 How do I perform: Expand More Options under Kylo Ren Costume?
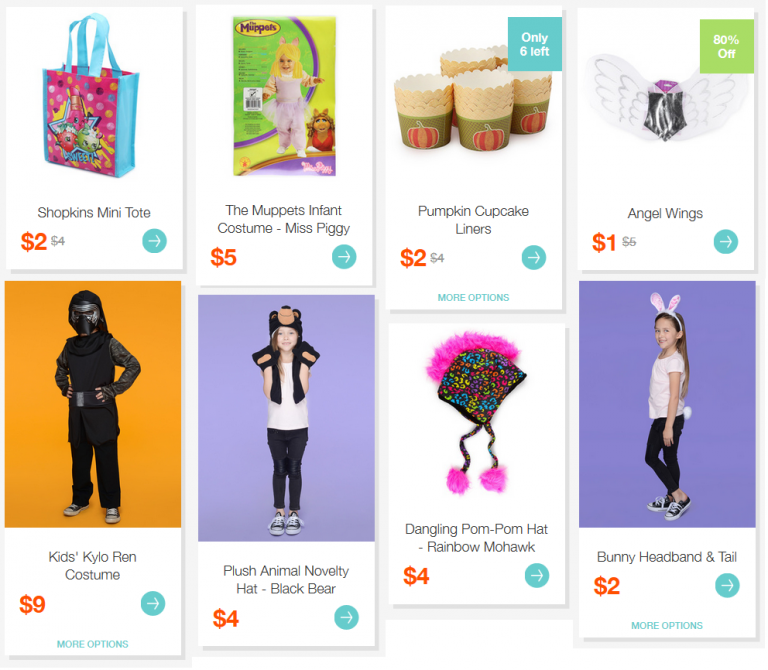[x=93, y=644]
